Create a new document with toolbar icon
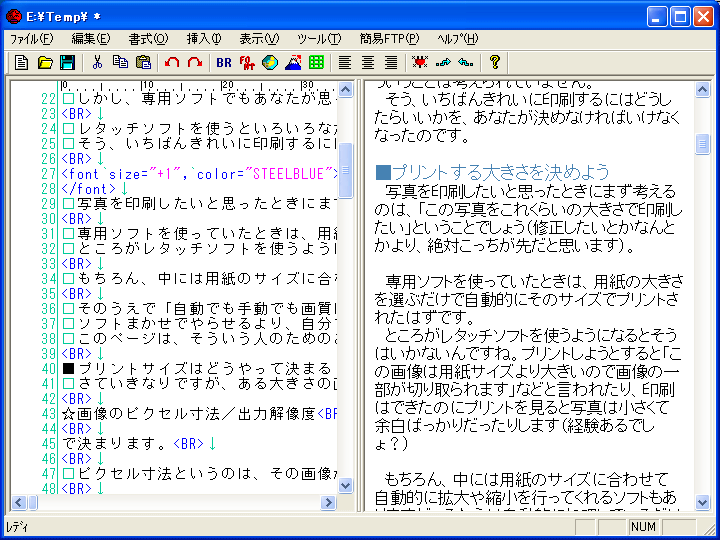This screenshot has height=540, width=720. (21, 62)
